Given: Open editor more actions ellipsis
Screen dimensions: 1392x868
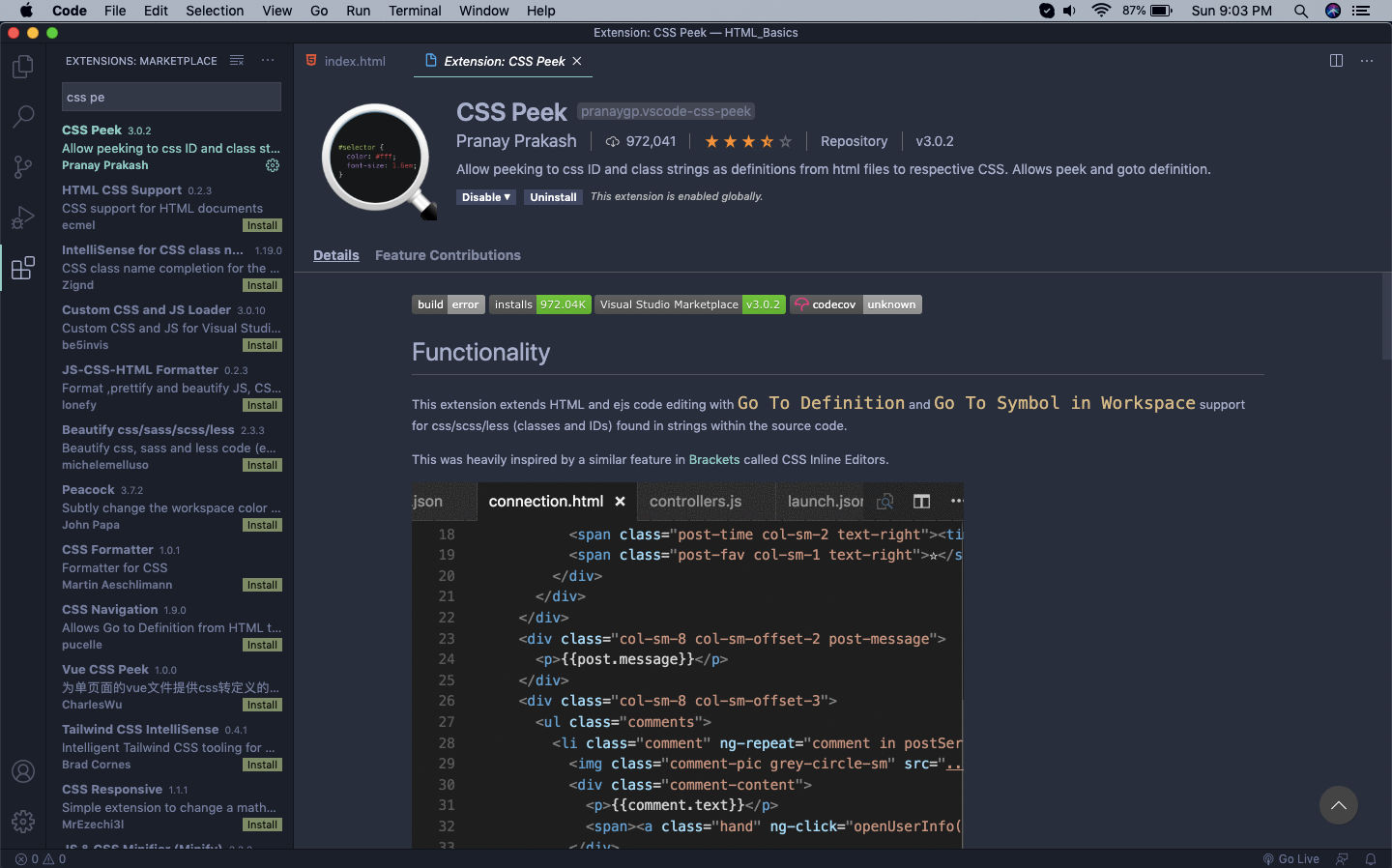Looking at the screenshot, I should pyautogui.click(x=1367, y=61).
